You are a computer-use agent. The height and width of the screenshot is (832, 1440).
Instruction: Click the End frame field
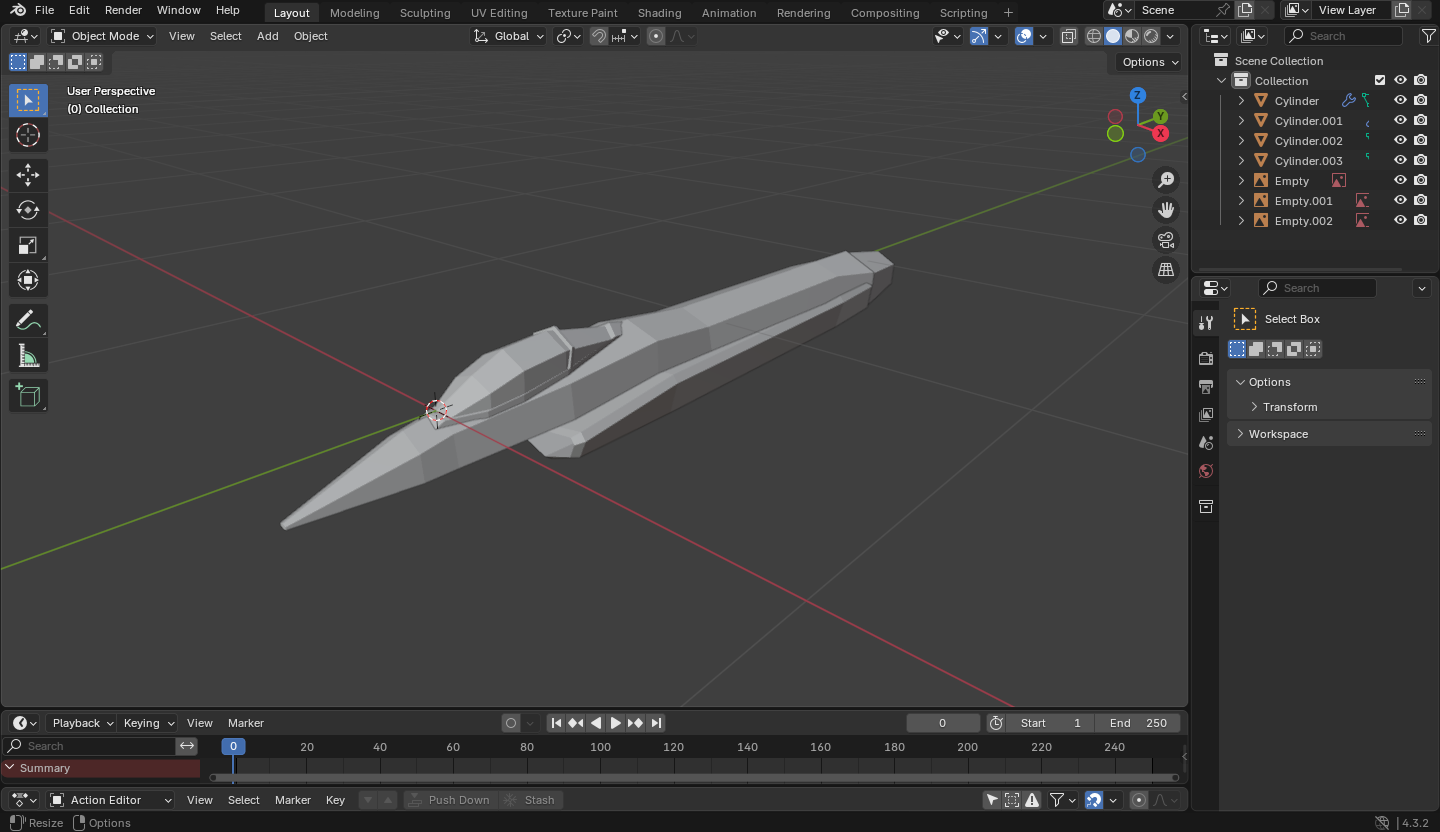point(1138,723)
